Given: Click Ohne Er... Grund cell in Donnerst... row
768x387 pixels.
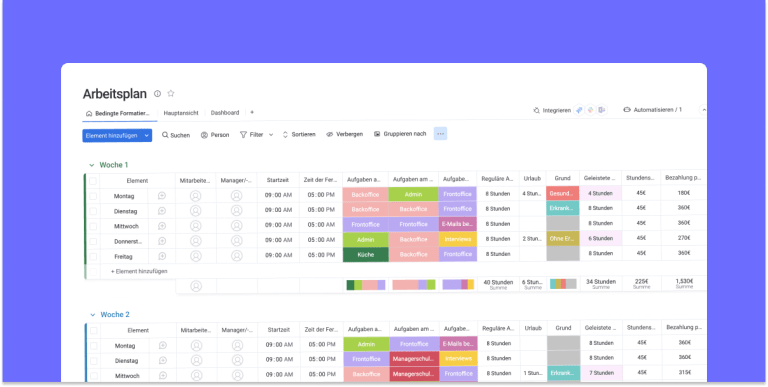Looking at the screenshot, I should click(563, 239).
